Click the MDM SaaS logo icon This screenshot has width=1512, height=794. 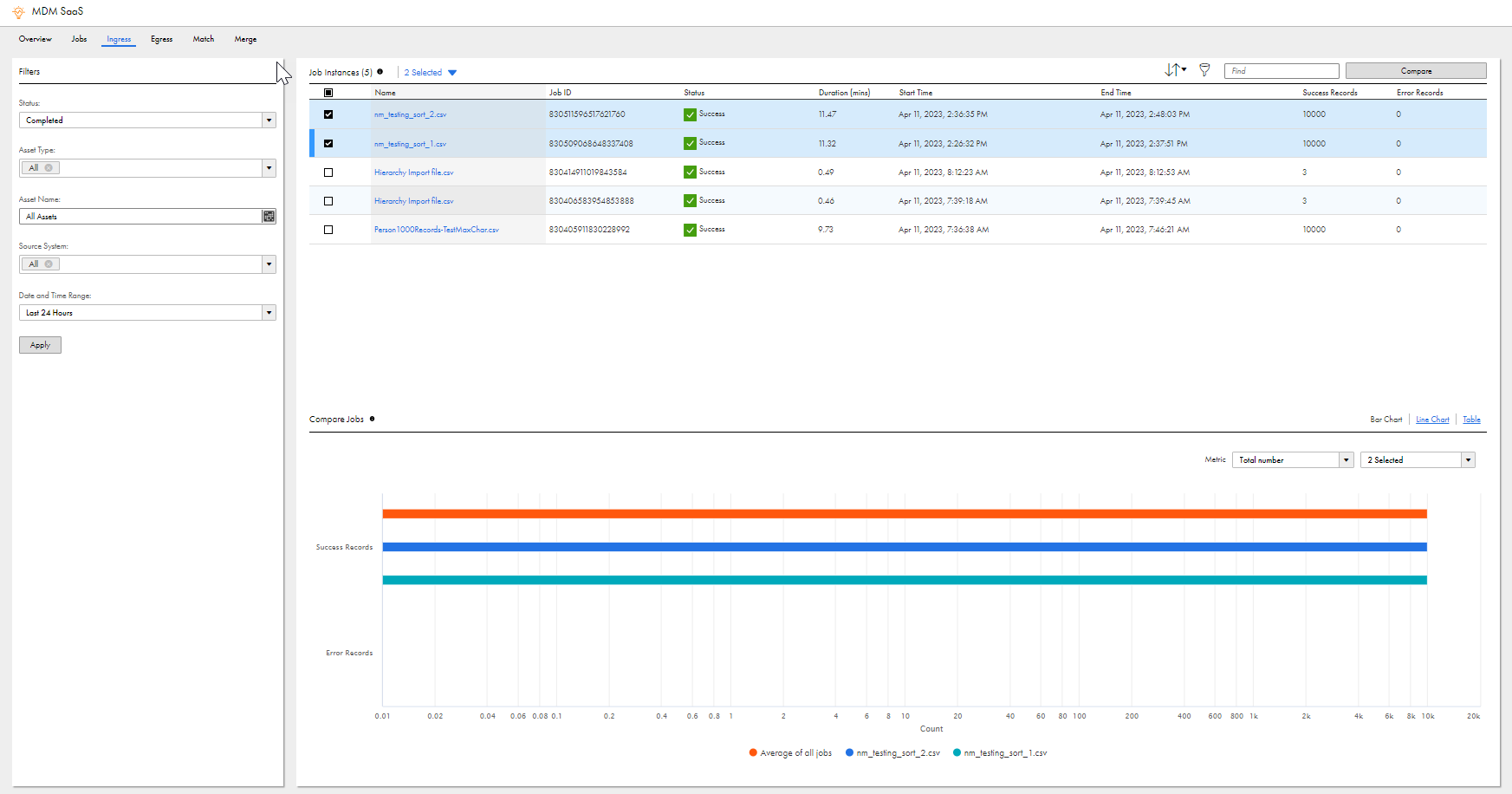tap(18, 12)
